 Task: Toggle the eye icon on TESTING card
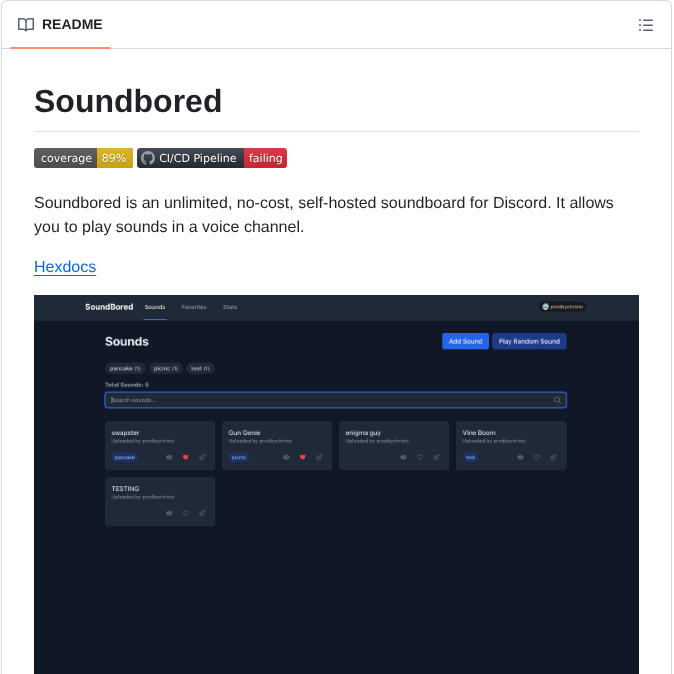[x=169, y=513]
